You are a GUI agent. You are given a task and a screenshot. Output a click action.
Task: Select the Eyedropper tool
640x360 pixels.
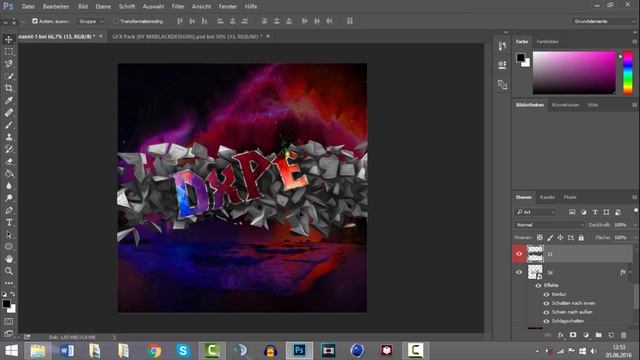[x=9, y=100]
